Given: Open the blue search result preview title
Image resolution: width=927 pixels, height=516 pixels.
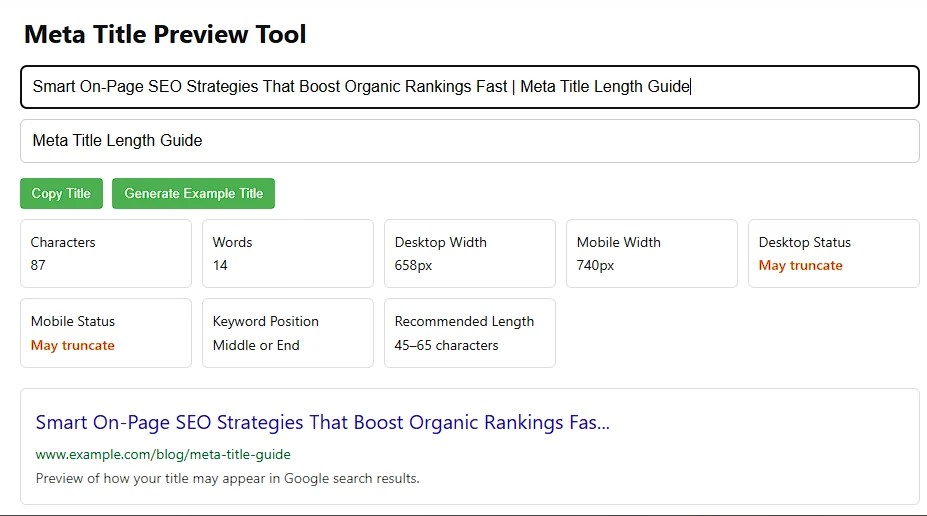Looking at the screenshot, I should pos(322,423).
